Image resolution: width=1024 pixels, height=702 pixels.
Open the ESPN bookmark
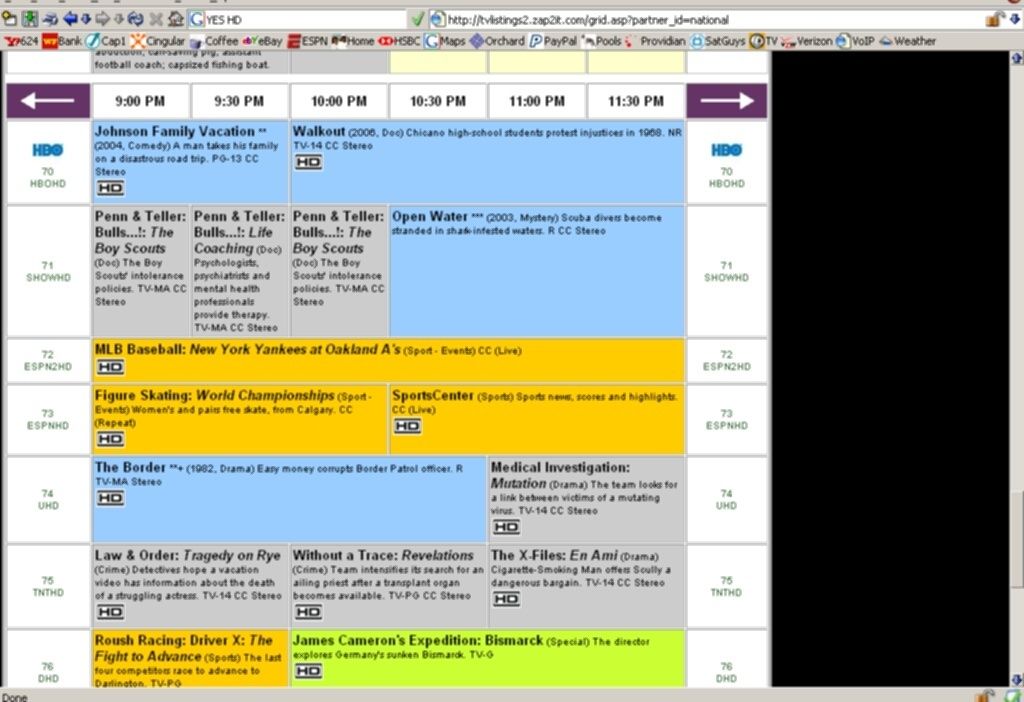click(307, 41)
